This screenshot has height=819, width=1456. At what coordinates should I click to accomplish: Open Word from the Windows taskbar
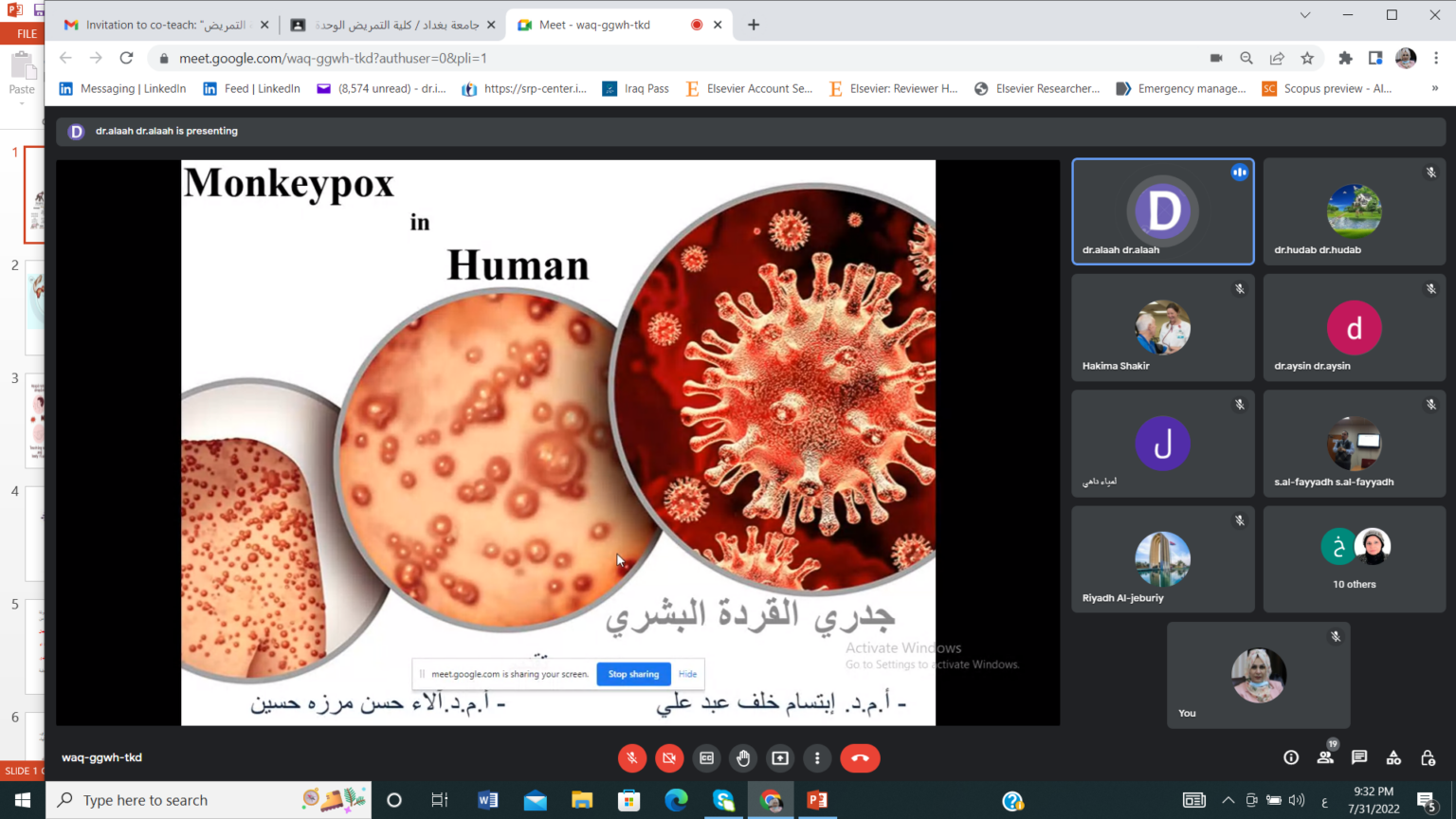coord(488,800)
